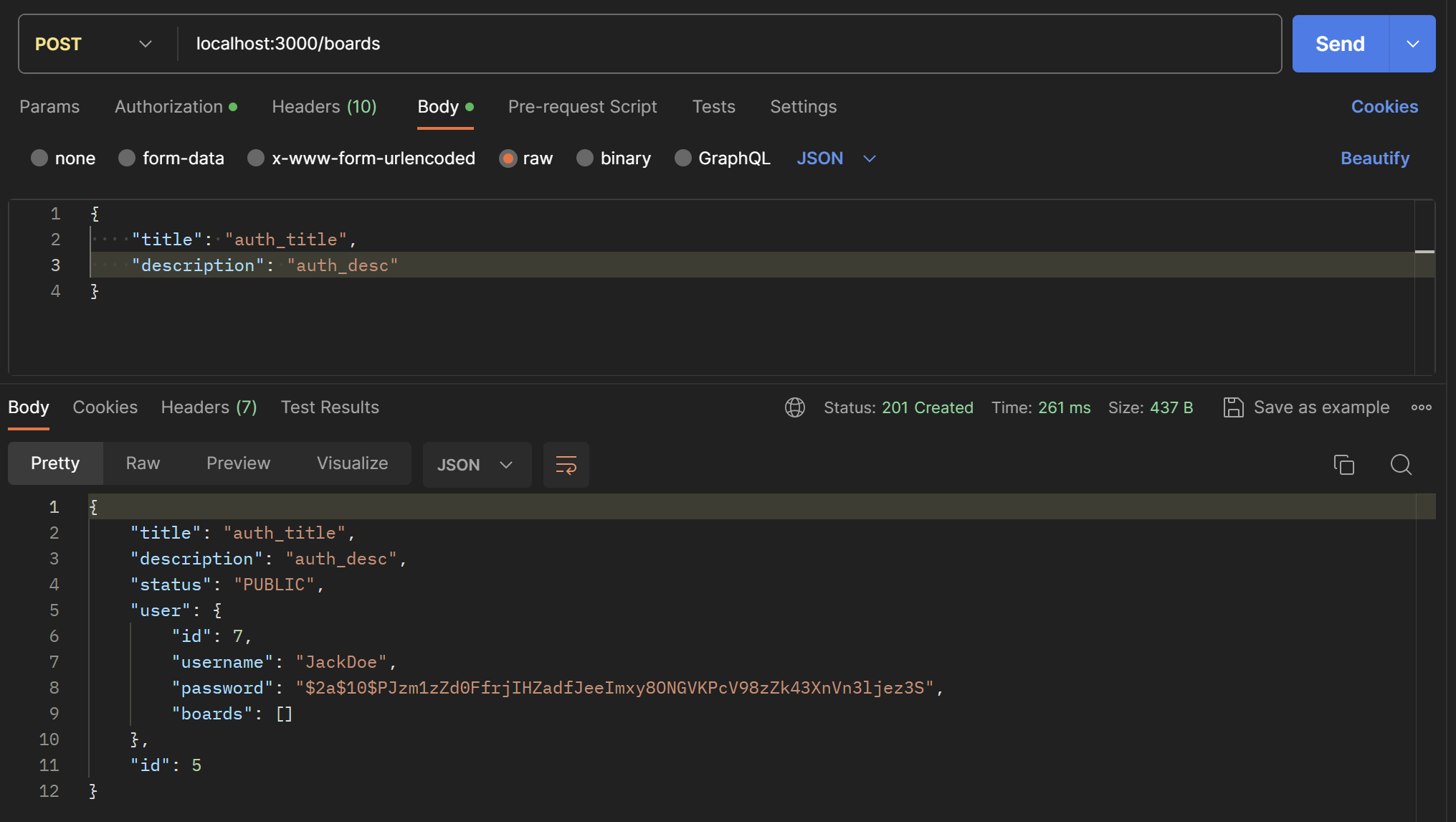1456x822 pixels.
Task: Switch the response view to Raw
Action: [x=143, y=463]
